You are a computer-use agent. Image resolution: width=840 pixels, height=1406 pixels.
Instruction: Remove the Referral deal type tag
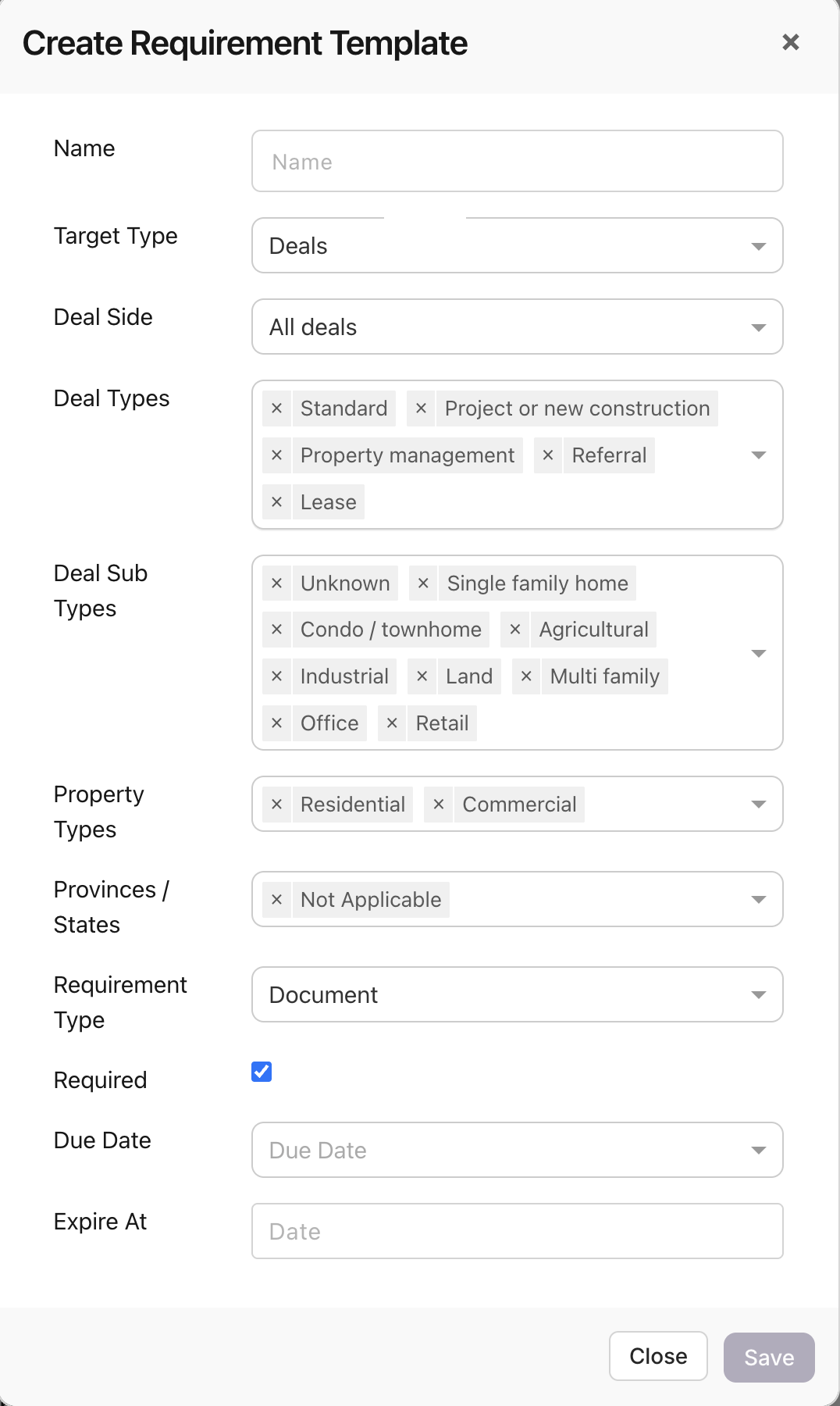click(548, 455)
